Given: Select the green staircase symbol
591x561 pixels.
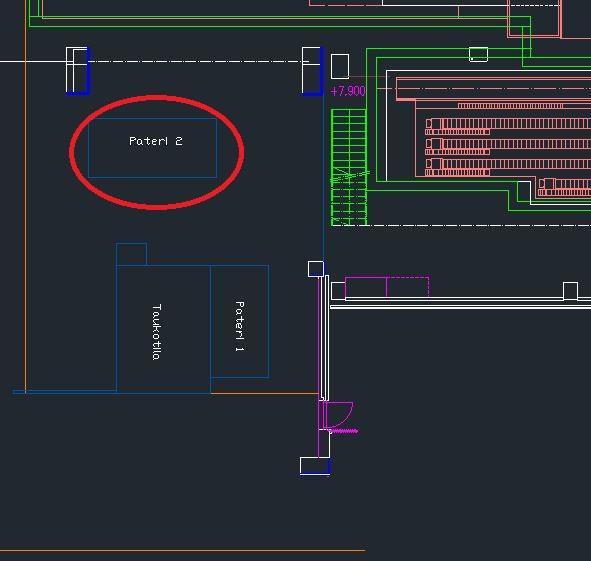Looking at the screenshot, I should tap(349, 167).
